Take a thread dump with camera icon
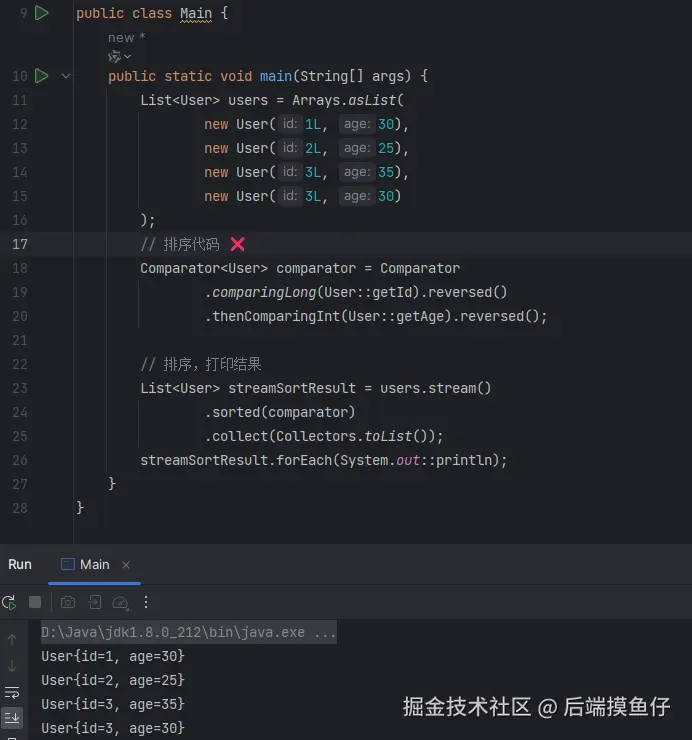This screenshot has width=692, height=740. point(68,602)
